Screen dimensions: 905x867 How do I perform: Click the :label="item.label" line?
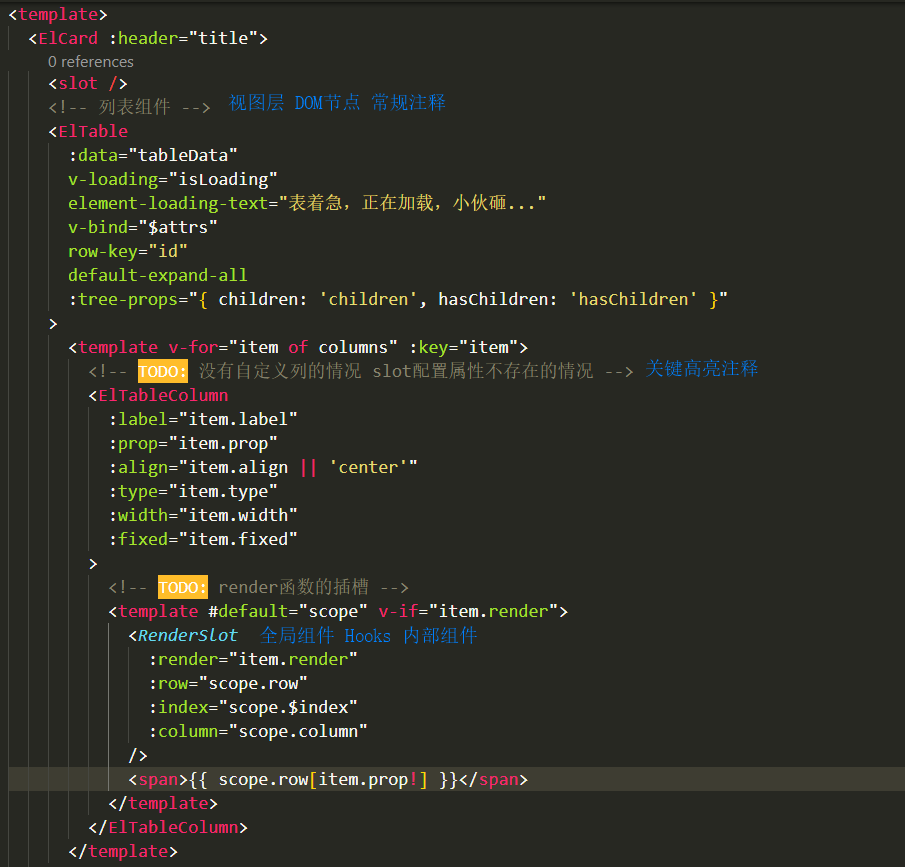(203, 419)
